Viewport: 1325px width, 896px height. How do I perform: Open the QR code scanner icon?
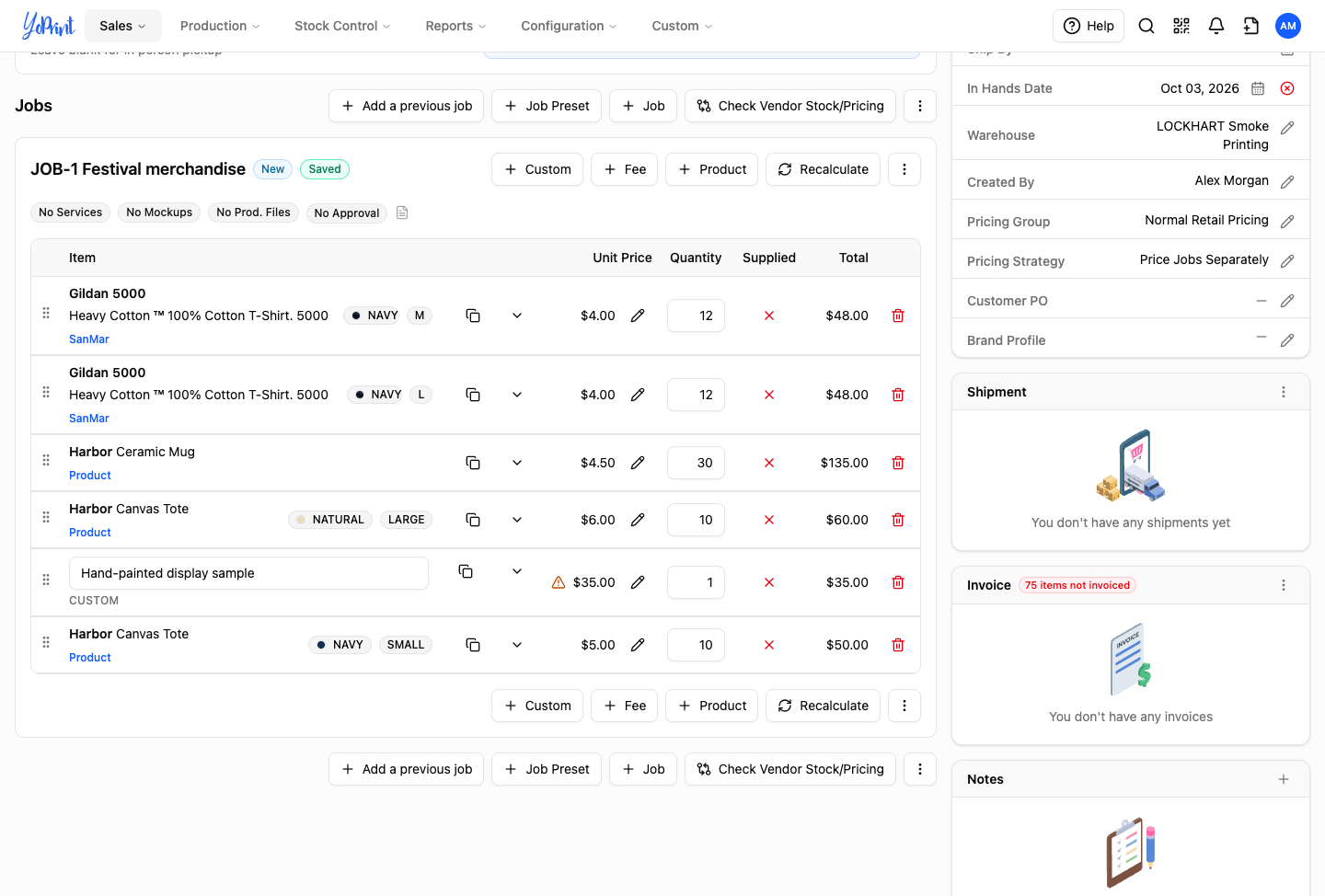pyautogui.click(x=1181, y=26)
